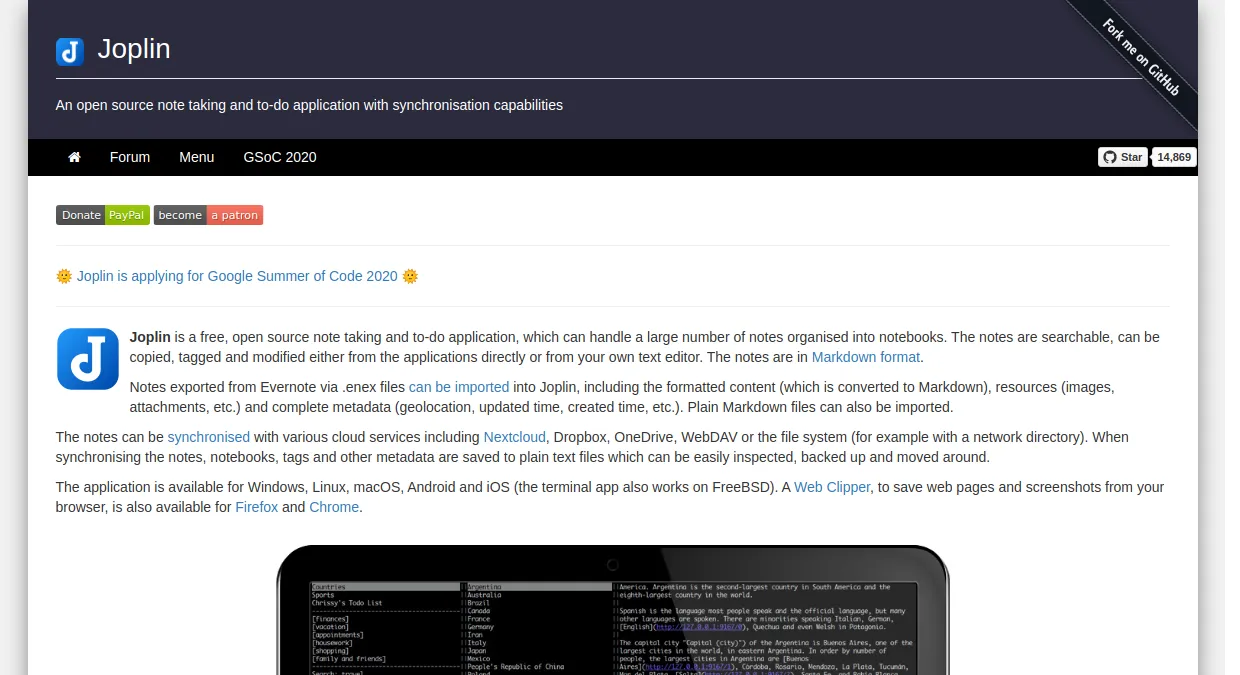Viewport: 1240px width, 675px height.
Task: Click the tagline text about synchronisation capabilities
Action: (x=309, y=104)
